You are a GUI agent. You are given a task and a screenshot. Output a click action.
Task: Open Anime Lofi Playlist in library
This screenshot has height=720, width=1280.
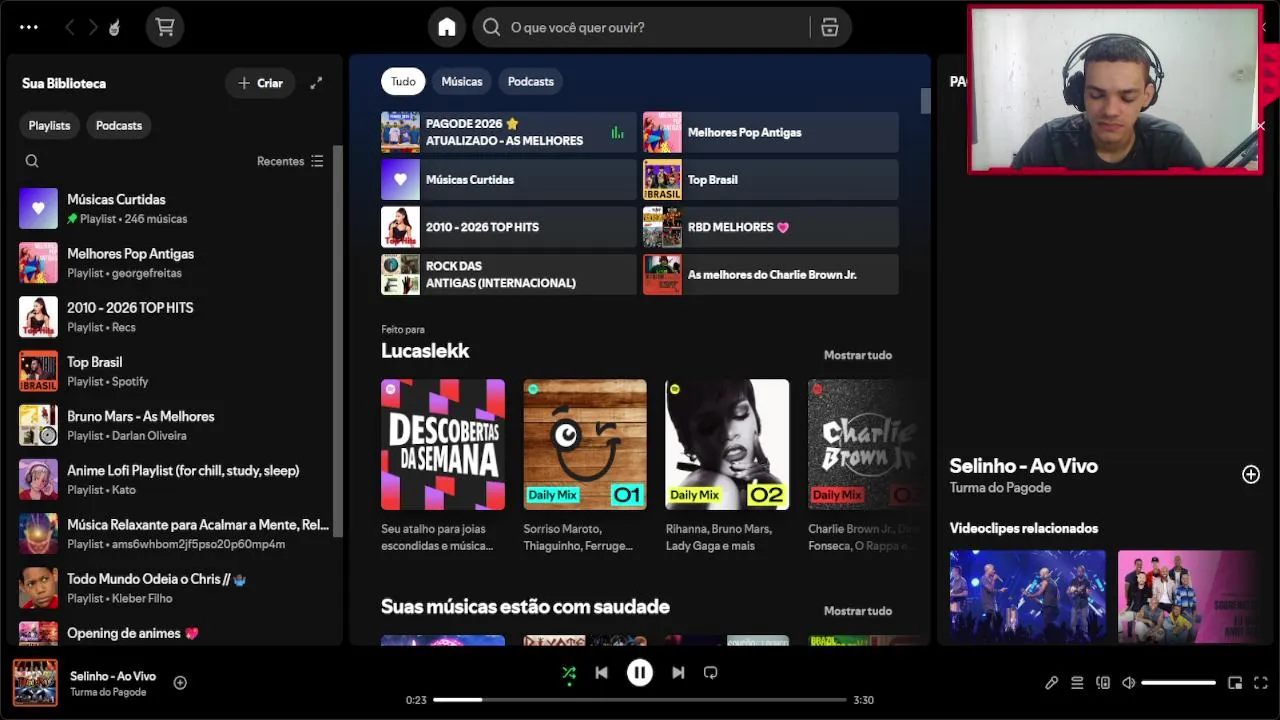click(x=174, y=479)
